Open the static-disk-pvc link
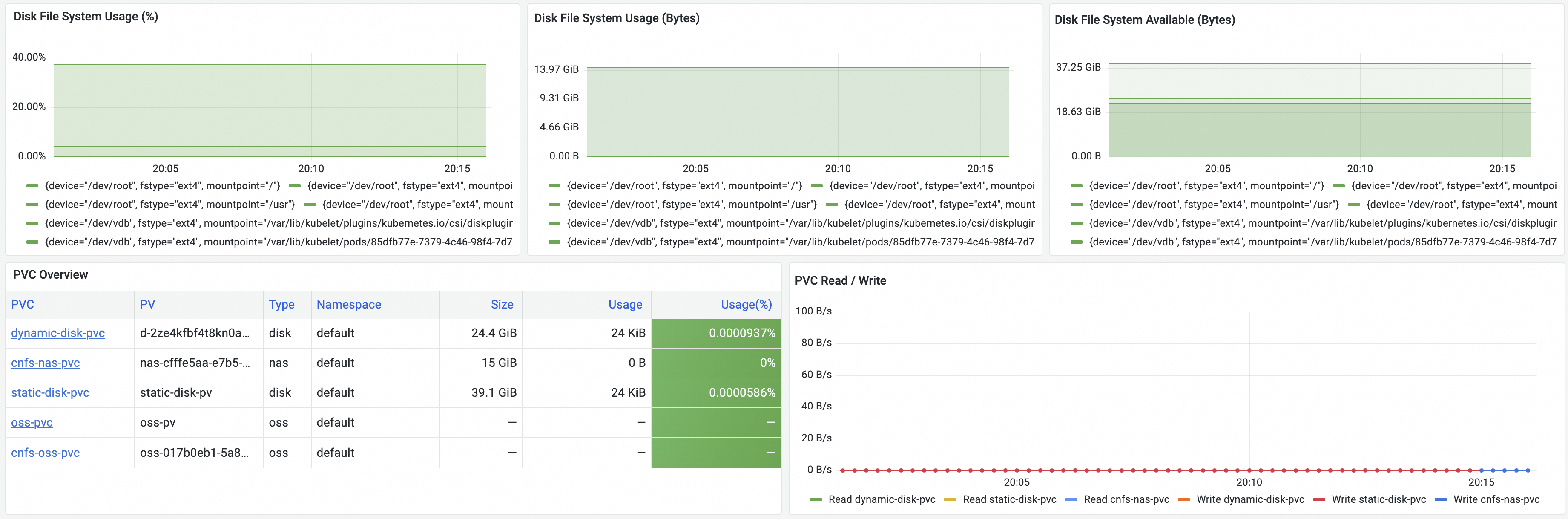The height and width of the screenshot is (519, 1568). click(x=50, y=393)
